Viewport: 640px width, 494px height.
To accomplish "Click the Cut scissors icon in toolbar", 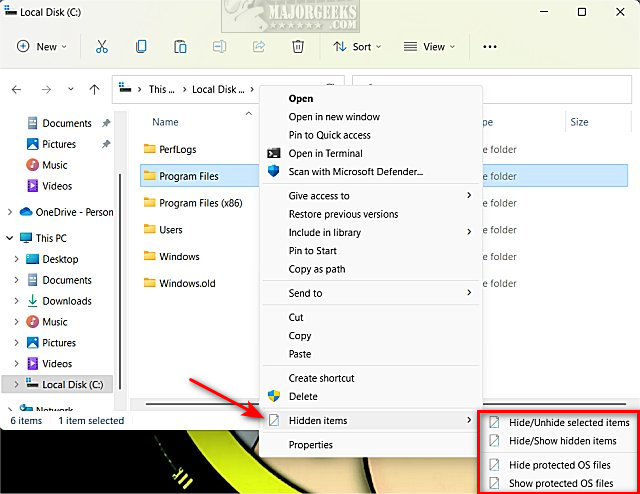I will (101, 46).
